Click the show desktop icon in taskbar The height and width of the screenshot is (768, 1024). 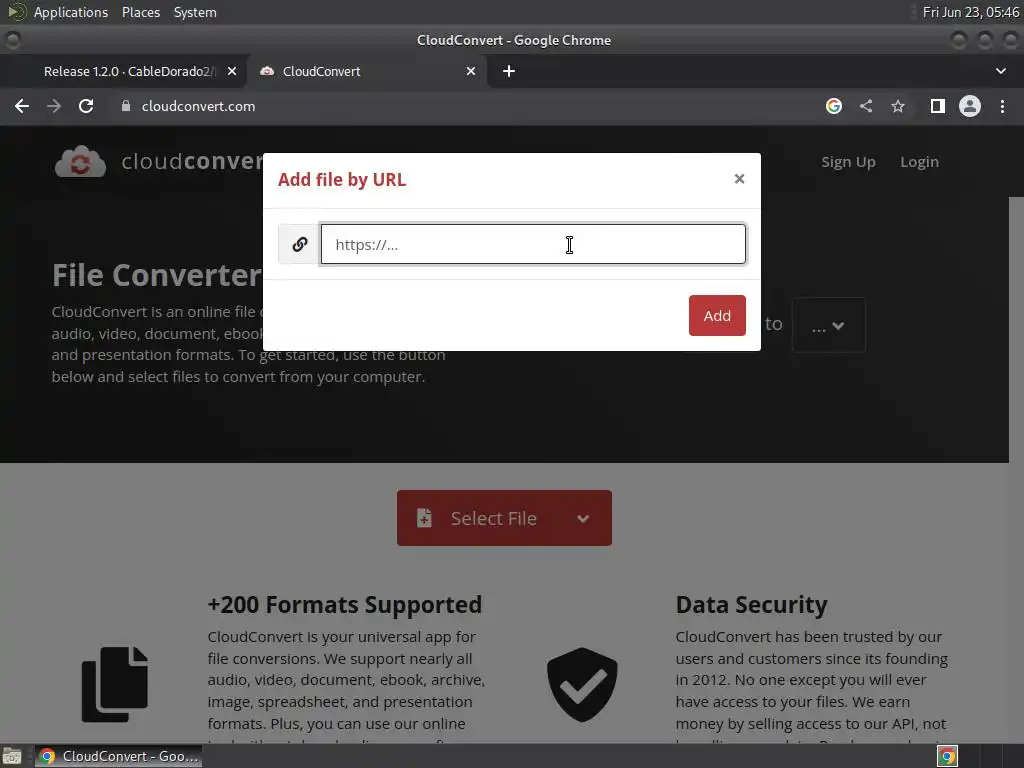(x=12, y=756)
